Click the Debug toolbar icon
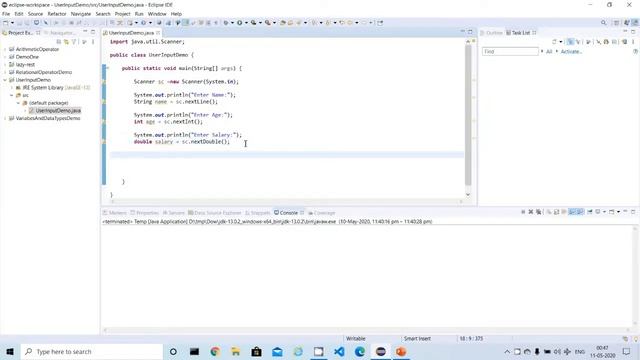The height and width of the screenshot is (360, 640). point(226,23)
